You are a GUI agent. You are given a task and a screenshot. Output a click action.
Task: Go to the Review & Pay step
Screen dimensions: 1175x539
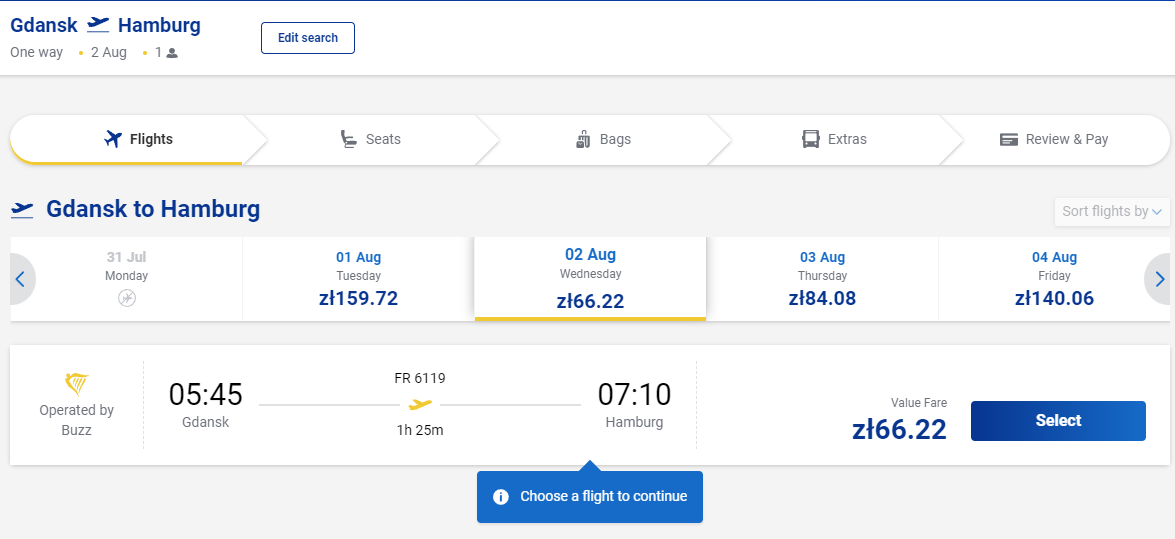click(x=1054, y=139)
